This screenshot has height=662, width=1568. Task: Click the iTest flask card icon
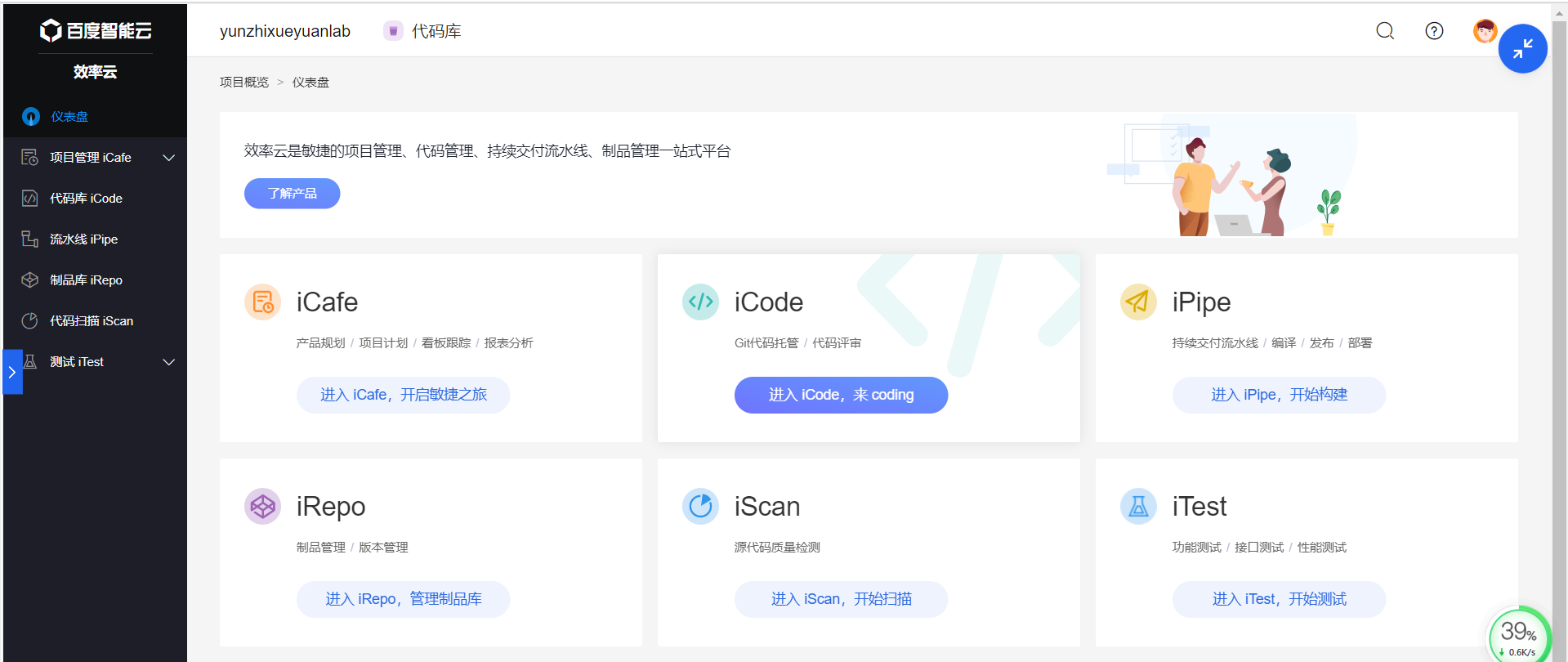point(1138,507)
